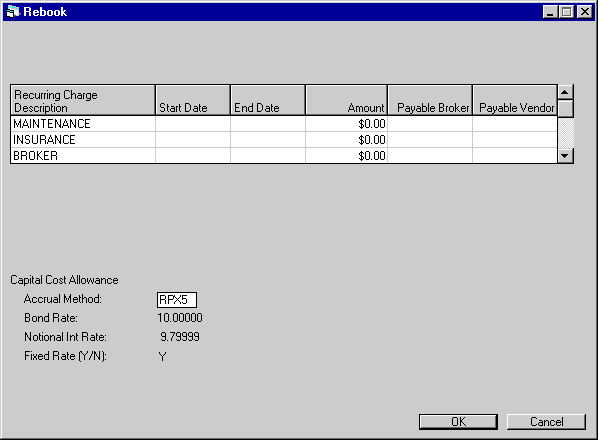Click the scroll down arrow of charges table

pos(565,156)
